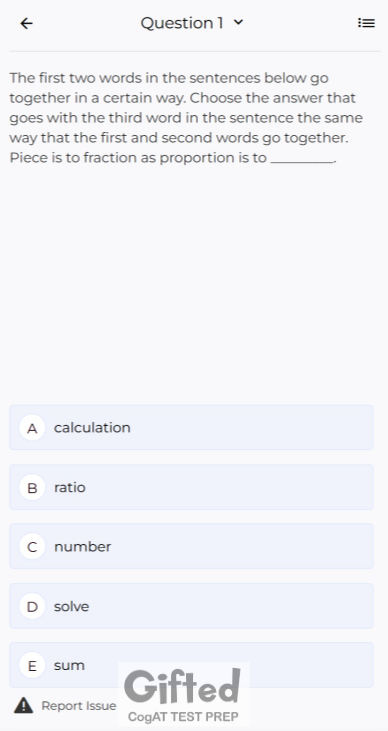Select the letter B circle badge
The image size is (388, 731).
[32, 487]
